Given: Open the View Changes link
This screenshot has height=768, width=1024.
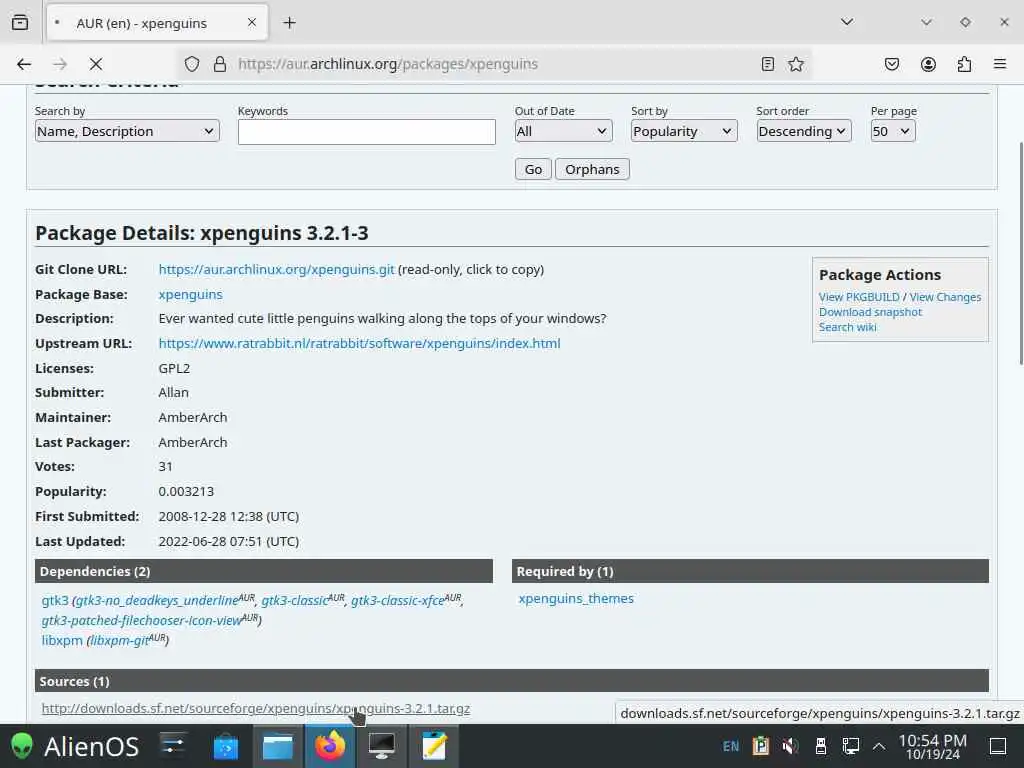Looking at the screenshot, I should pos(945,297).
